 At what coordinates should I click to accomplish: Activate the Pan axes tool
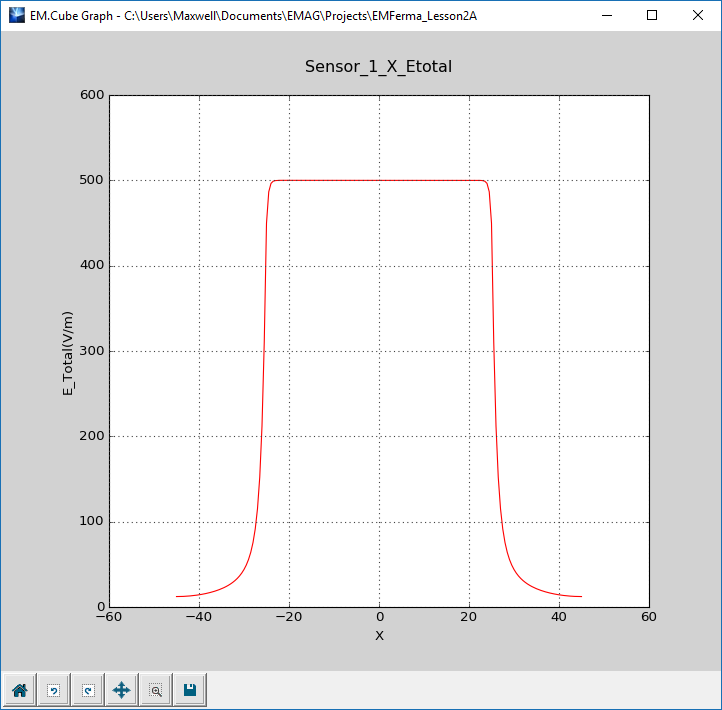(122, 690)
